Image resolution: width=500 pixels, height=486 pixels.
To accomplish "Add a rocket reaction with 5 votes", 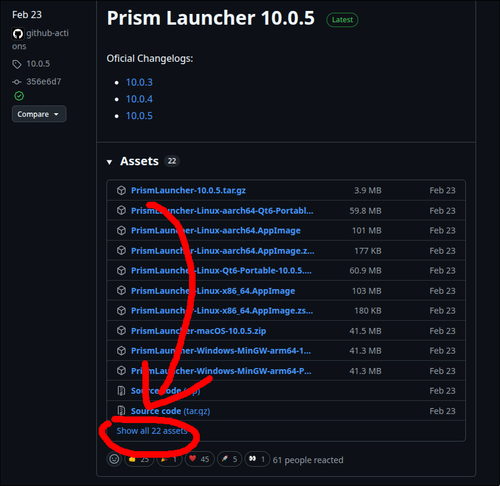I will 229,459.
